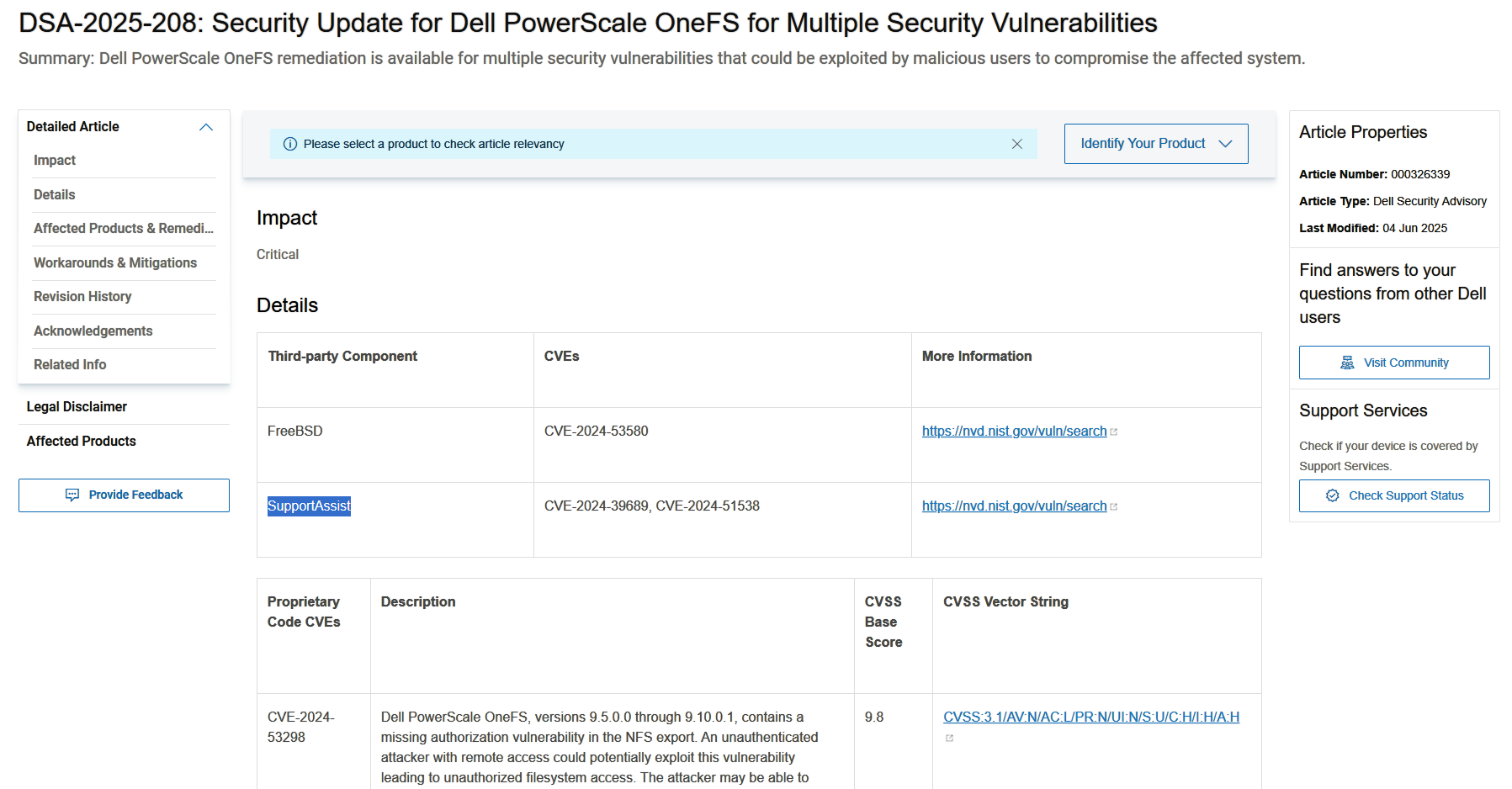Viewport: 1512px width, 789px height.
Task: Open Acknowledgements section link
Action: [x=93, y=331]
